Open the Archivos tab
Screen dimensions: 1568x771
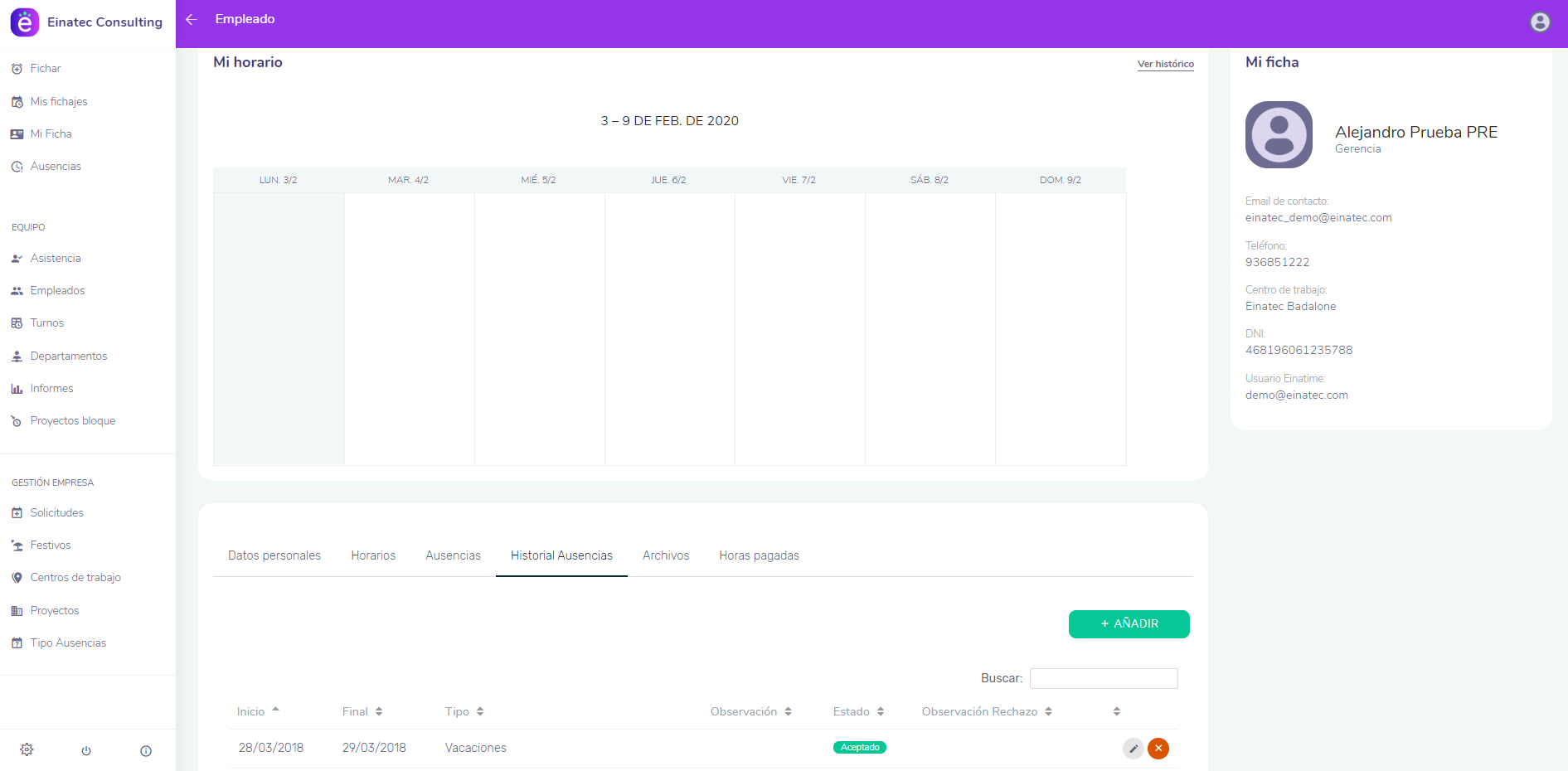click(666, 555)
